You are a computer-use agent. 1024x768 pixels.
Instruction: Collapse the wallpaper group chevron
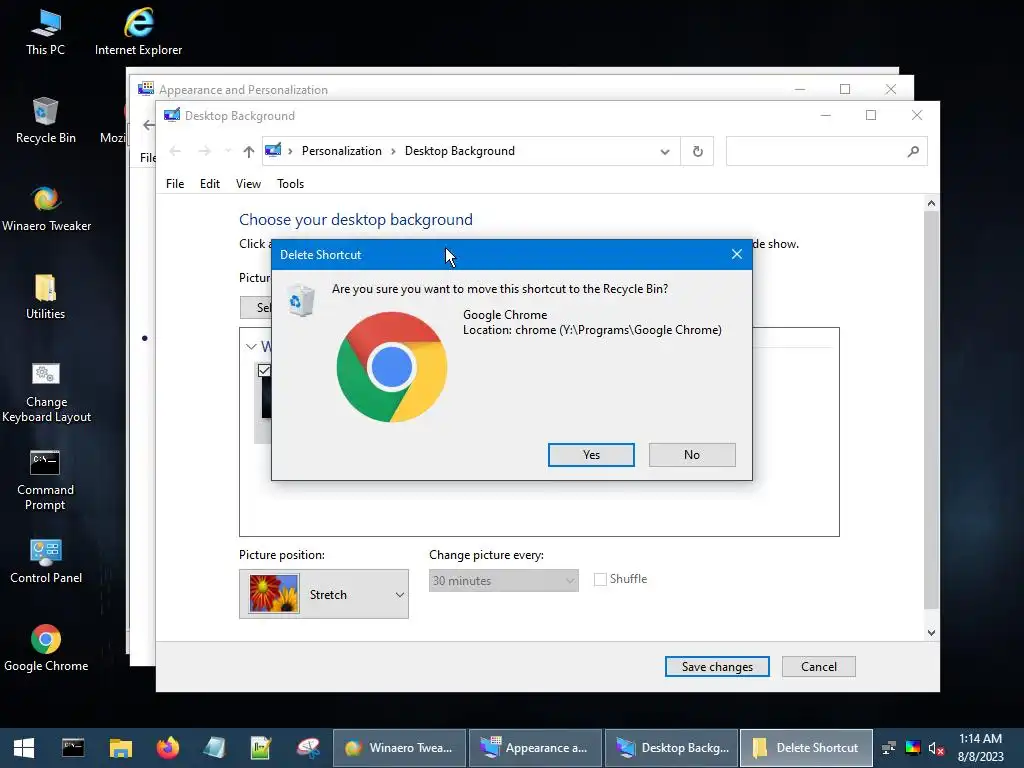(x=251, y=347)
